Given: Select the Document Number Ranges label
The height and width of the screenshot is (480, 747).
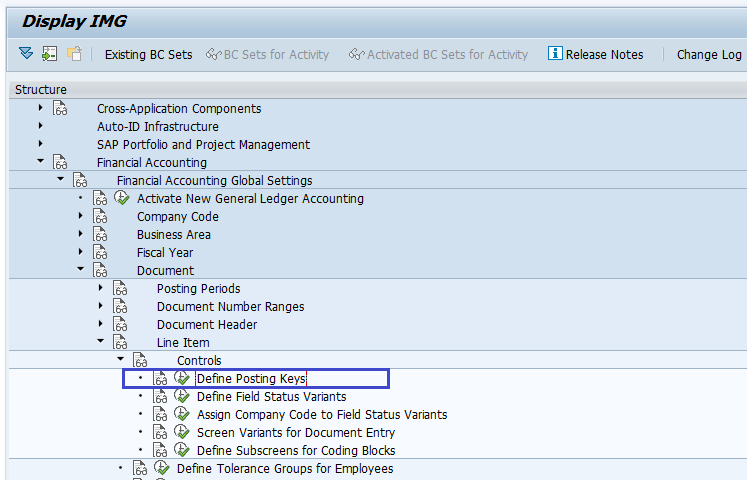Looking at the screenshot, I should pos(231,307).
